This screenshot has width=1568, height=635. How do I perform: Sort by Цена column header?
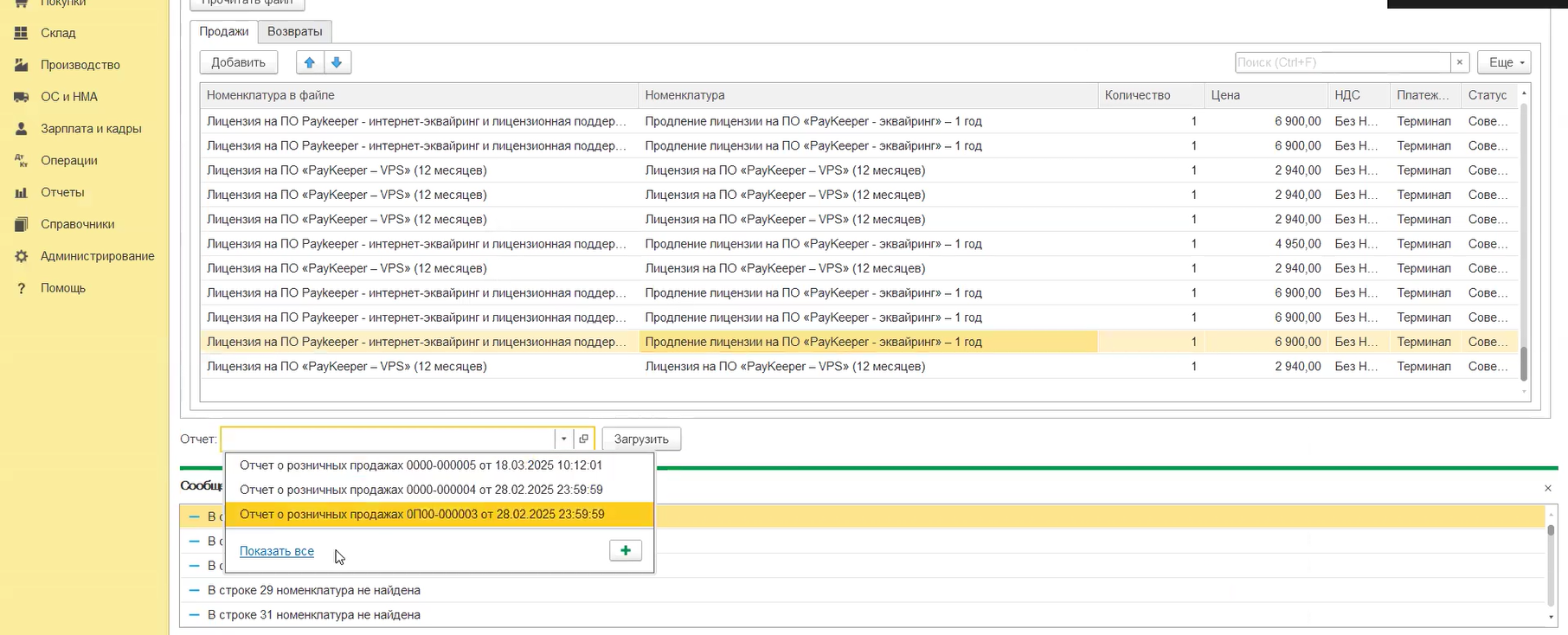tap(1266, 95)
